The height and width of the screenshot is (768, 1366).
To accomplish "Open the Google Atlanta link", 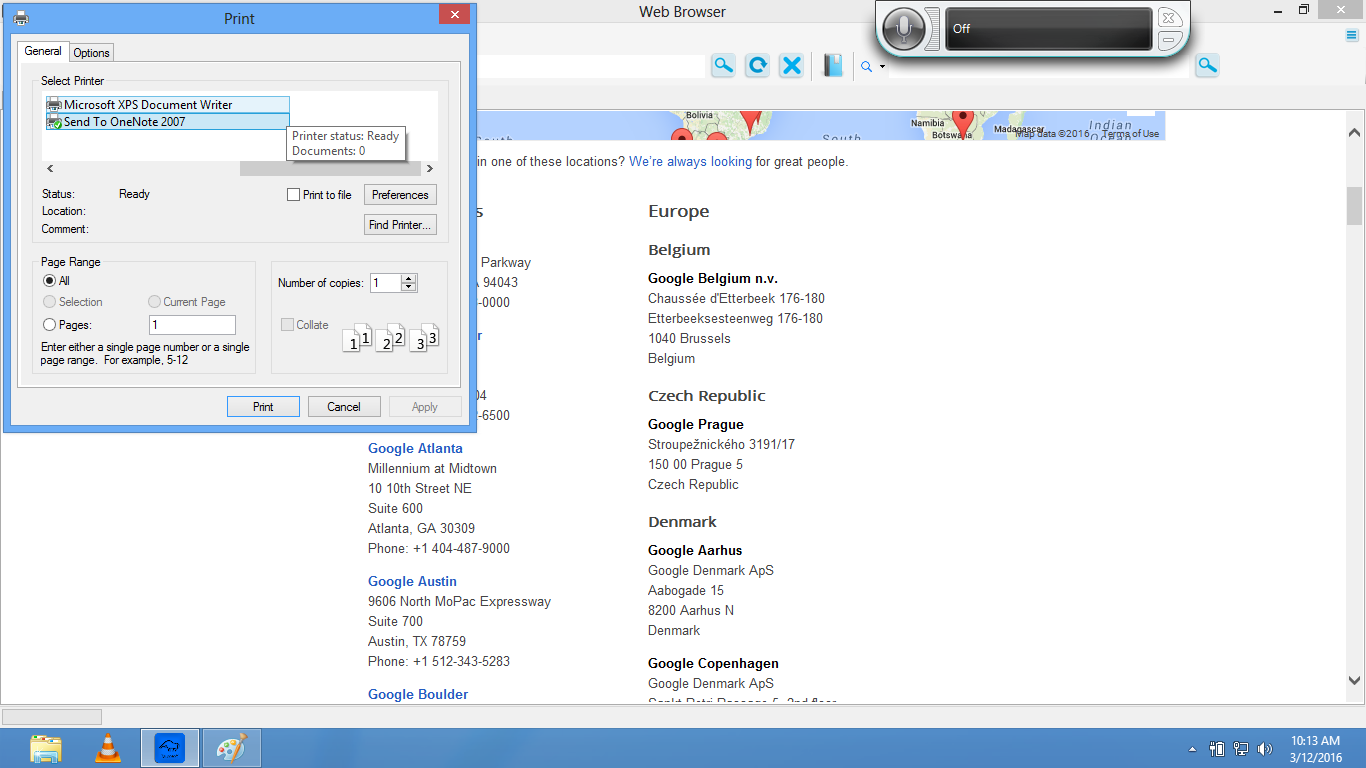I will click(x=415, y=448).
